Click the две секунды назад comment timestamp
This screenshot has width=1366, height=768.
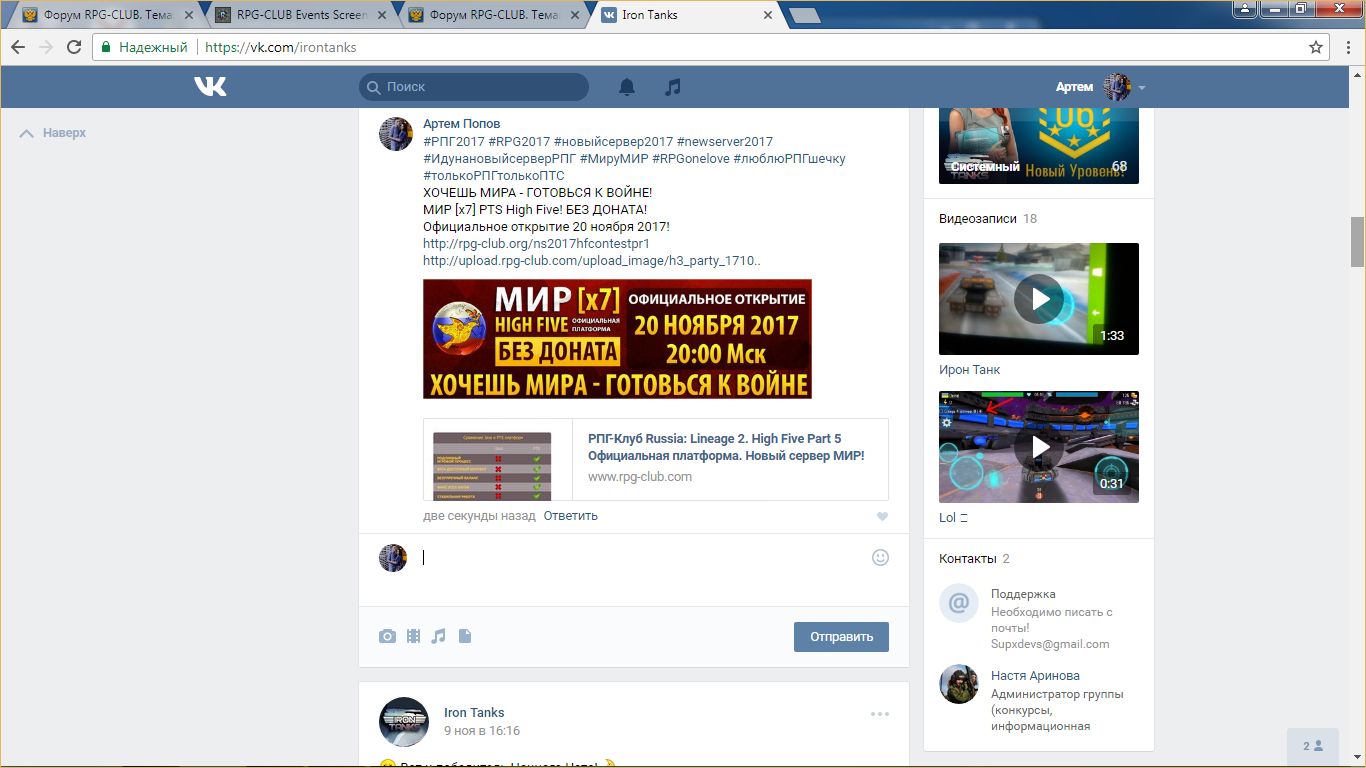pos(479,516)
